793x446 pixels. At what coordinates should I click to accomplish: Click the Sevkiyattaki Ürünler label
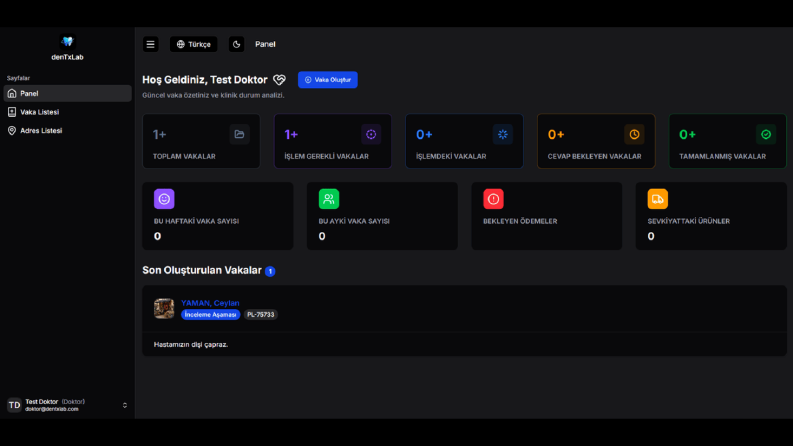[x=689, y=221]
